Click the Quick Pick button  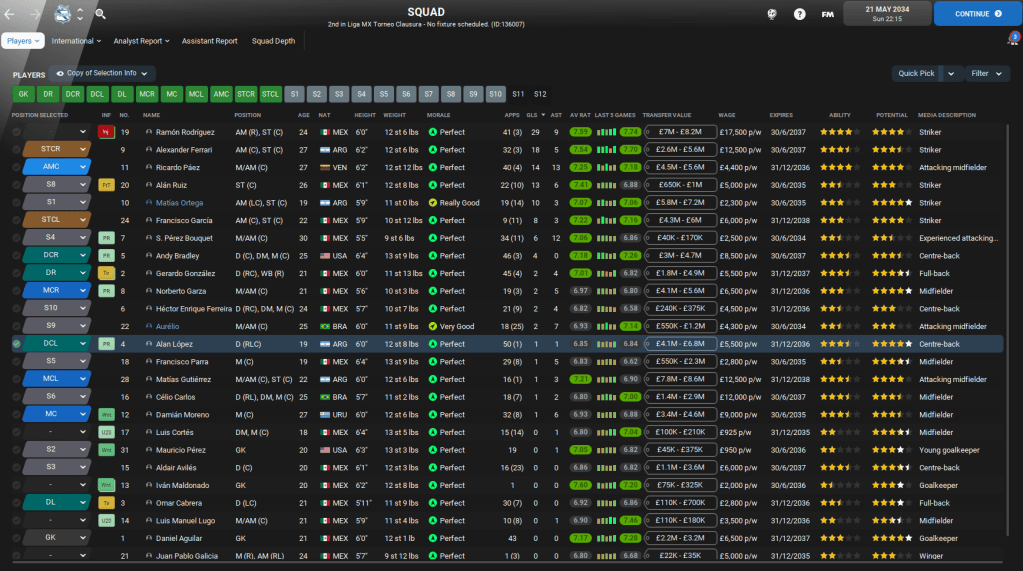click(916, 73)
